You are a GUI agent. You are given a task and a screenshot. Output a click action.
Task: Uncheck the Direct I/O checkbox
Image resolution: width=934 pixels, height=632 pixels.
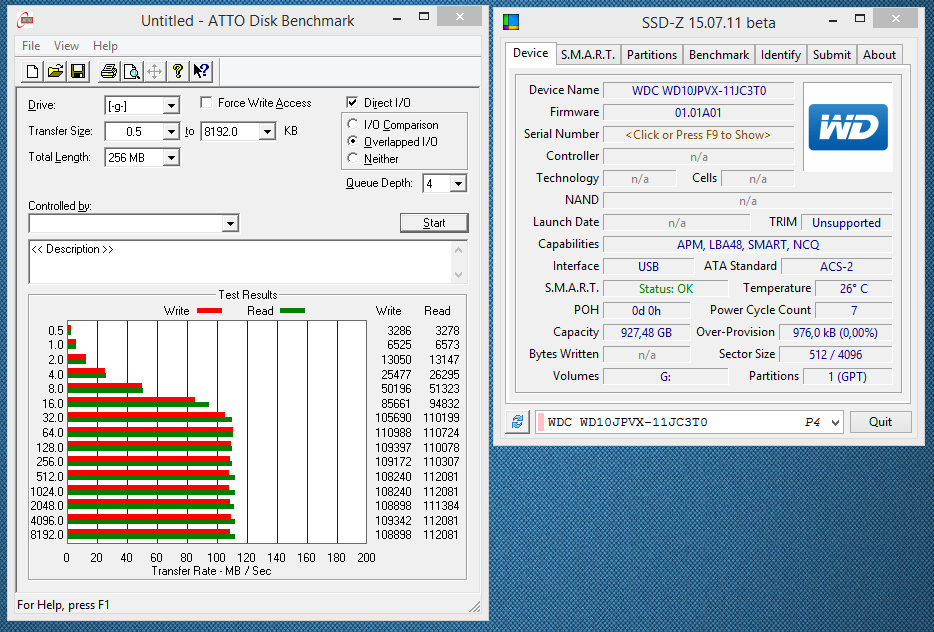coord(352,103)
